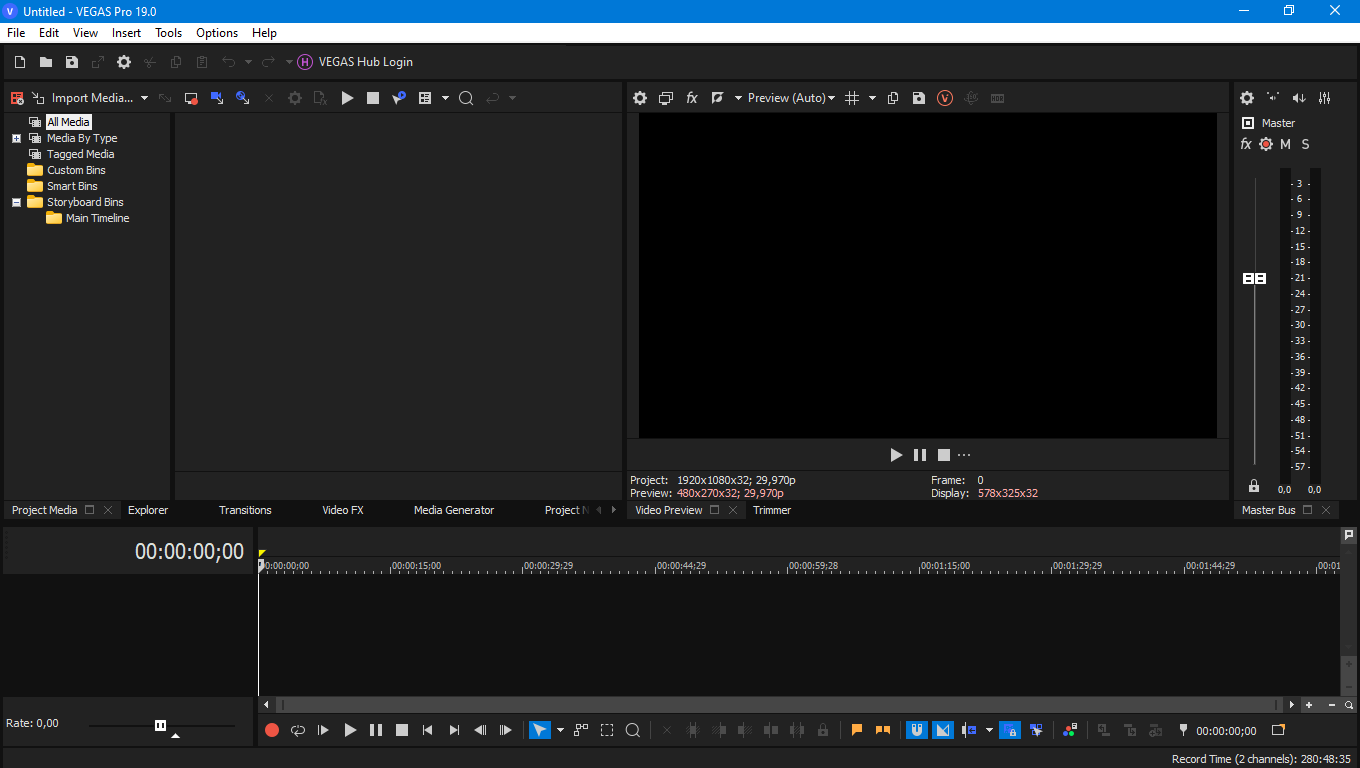Screen dimensions: 1360x768
Task: Click the Extract Audio from CD icon
Action: (x=217, y=98)
